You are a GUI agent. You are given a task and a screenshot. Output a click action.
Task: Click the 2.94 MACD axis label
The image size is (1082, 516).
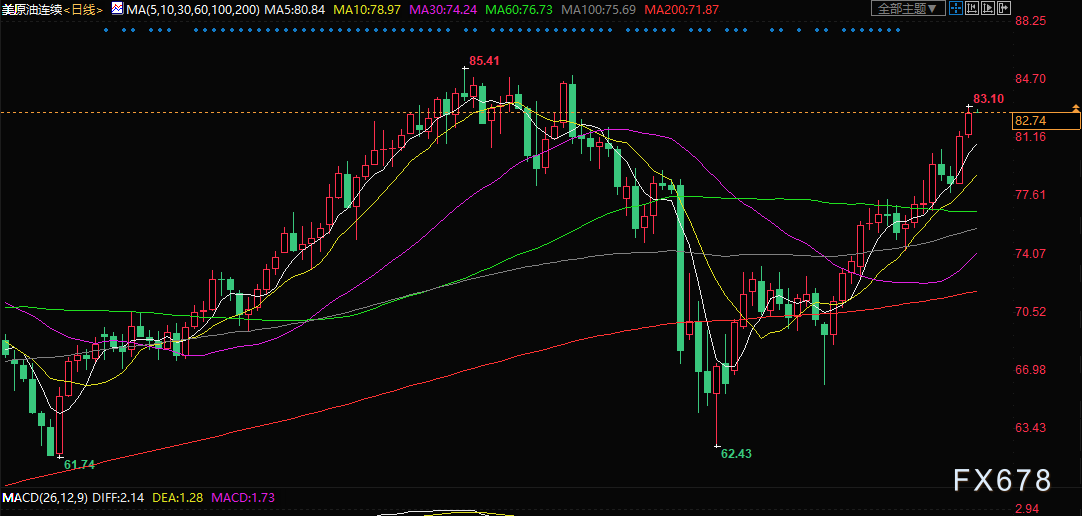click(x=1028, y=510)
